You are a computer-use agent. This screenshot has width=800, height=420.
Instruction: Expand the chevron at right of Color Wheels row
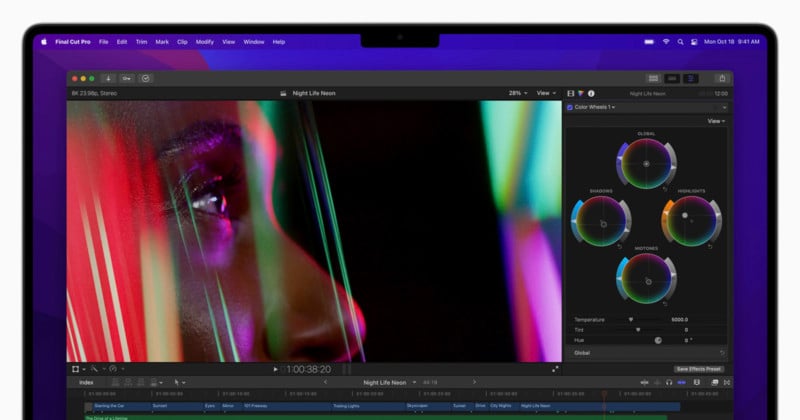tap(724, 107)
